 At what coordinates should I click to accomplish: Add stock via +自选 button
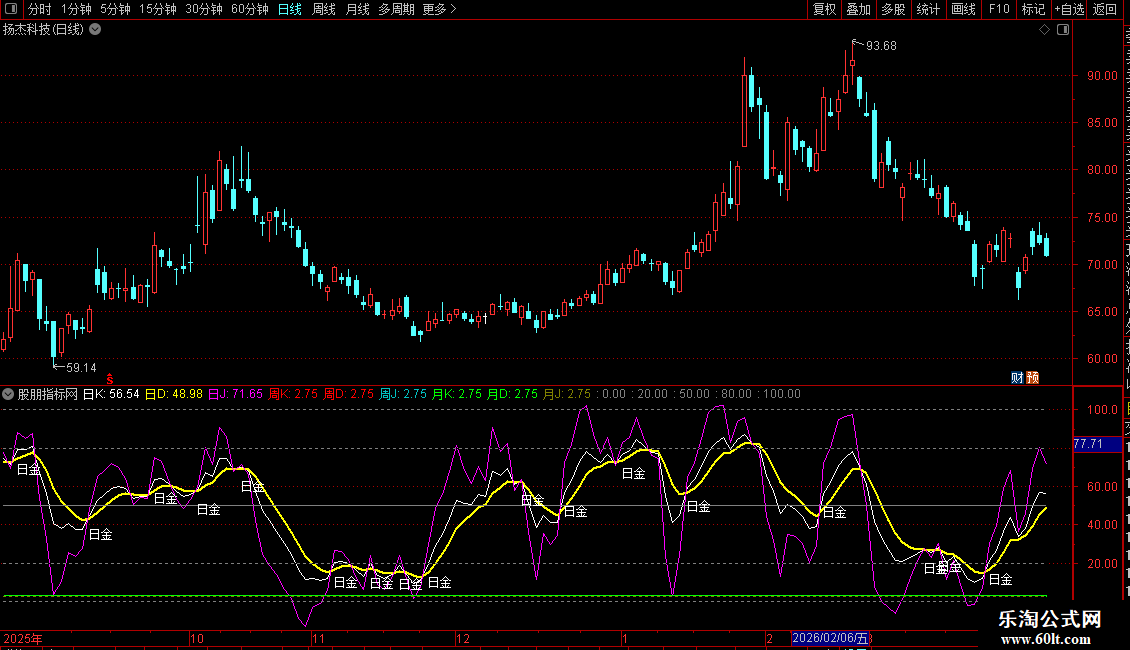pos(1069,9)
